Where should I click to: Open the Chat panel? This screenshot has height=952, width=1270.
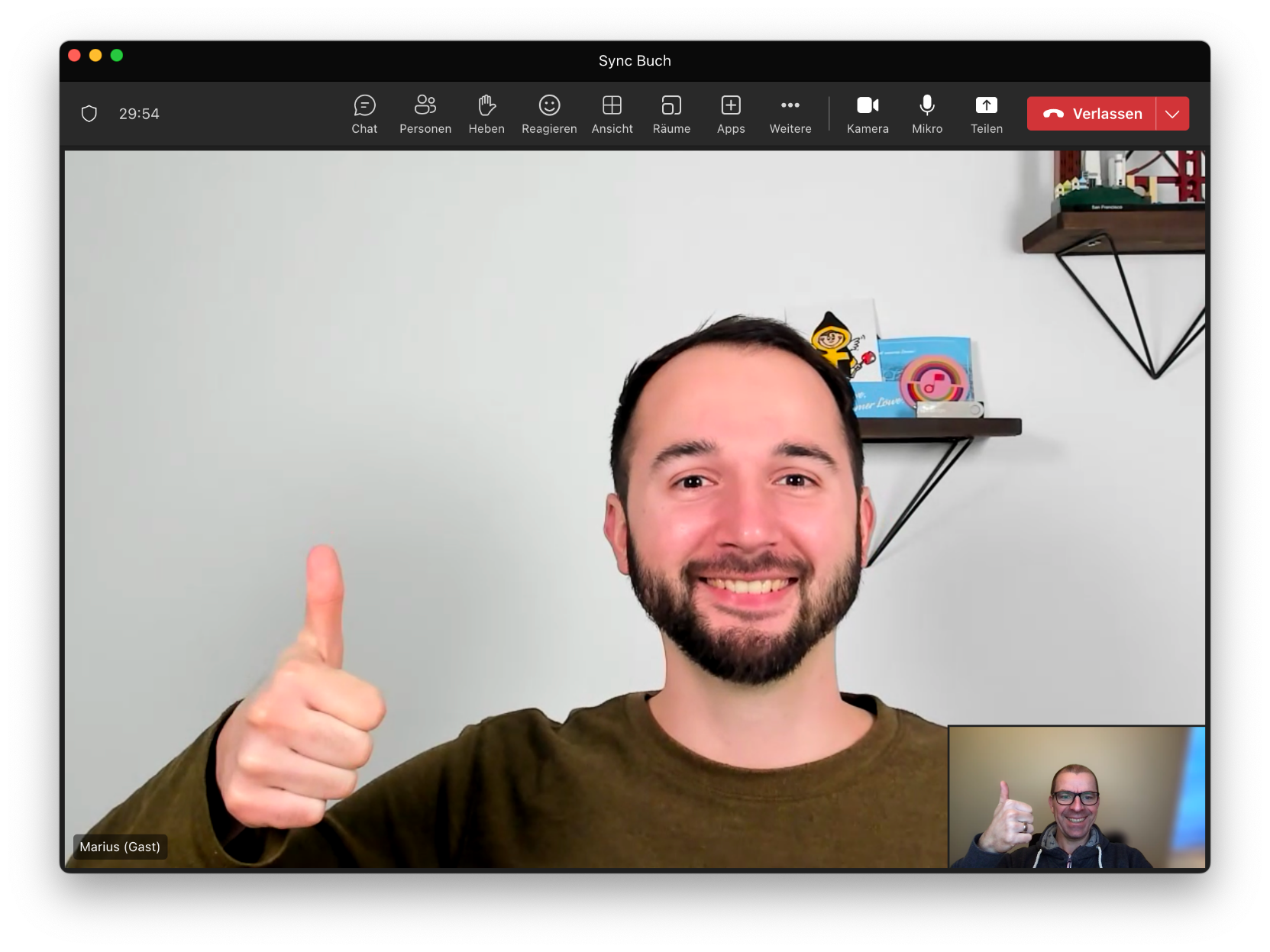pyautogui.click(x=364, y=114)
